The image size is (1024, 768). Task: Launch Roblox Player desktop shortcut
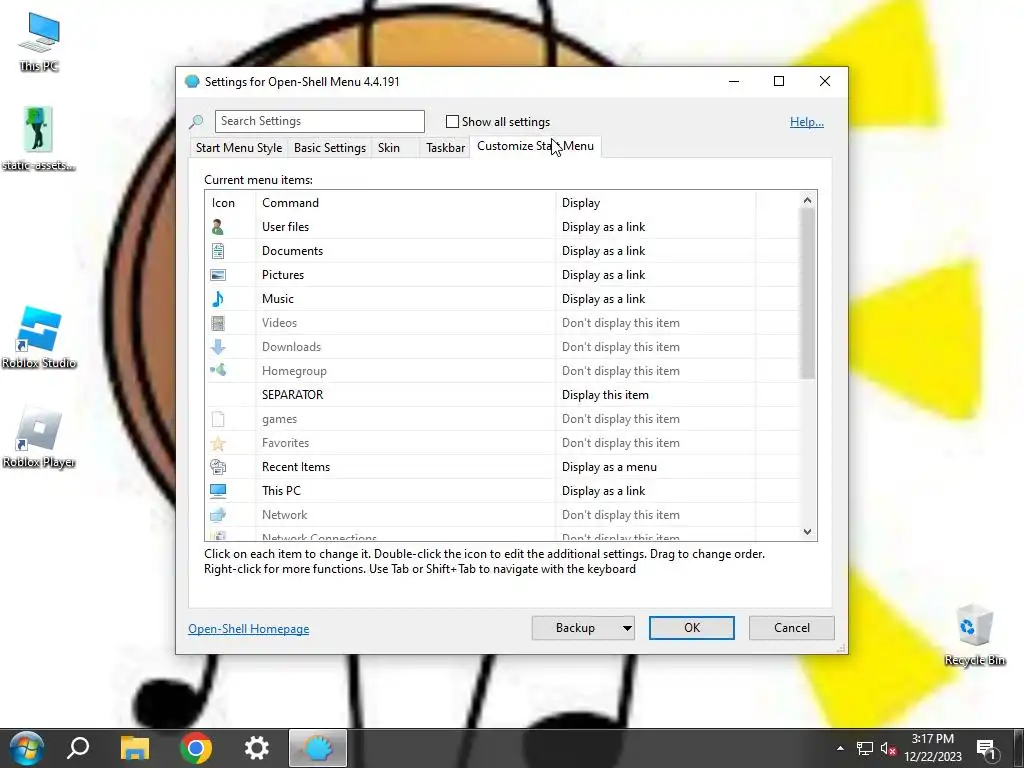point(39,437)
